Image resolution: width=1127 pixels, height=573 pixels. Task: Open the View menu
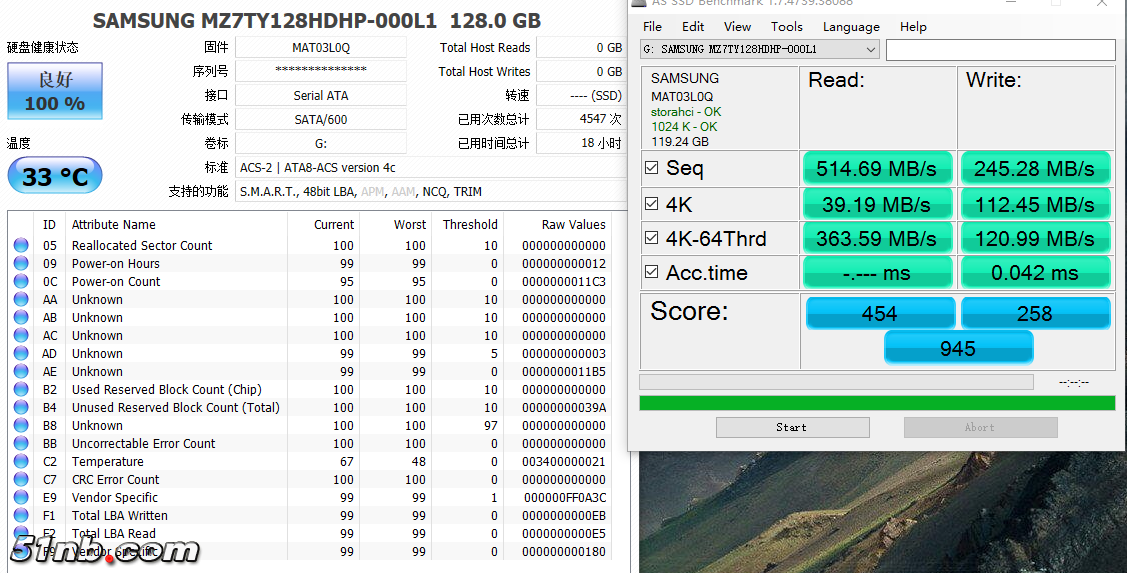[x=737, y=27]
